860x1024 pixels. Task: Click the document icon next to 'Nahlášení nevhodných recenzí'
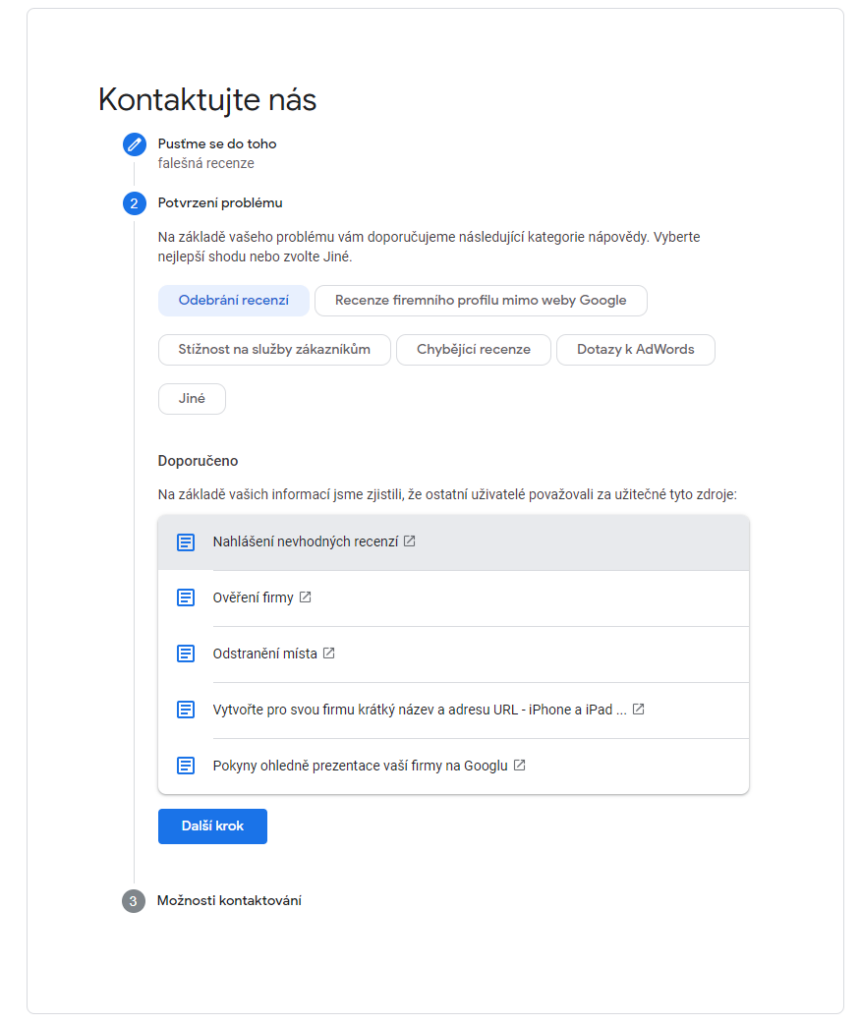pyautogui.click(x=185, y=541)
